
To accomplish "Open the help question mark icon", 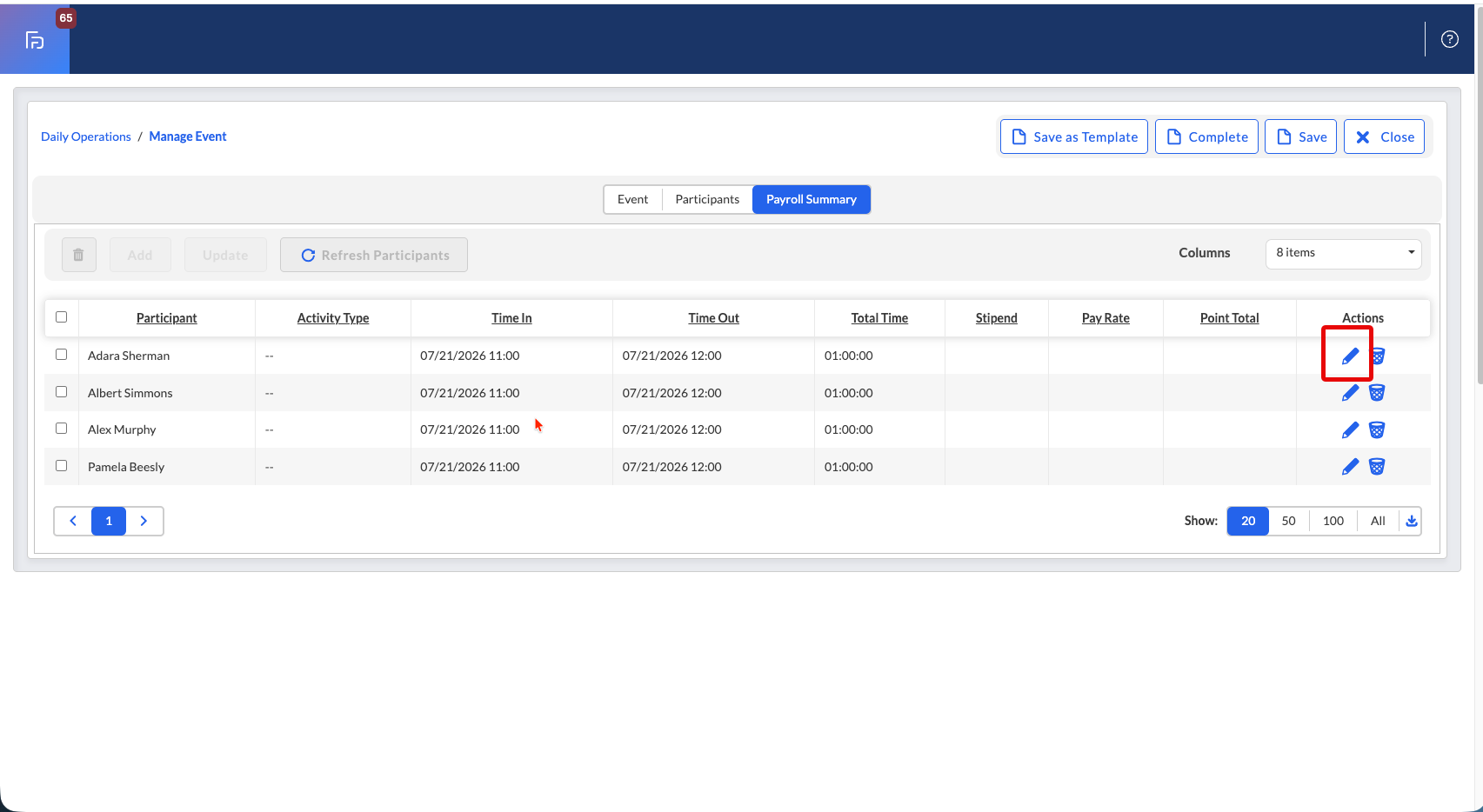I will coord(1449,39).
